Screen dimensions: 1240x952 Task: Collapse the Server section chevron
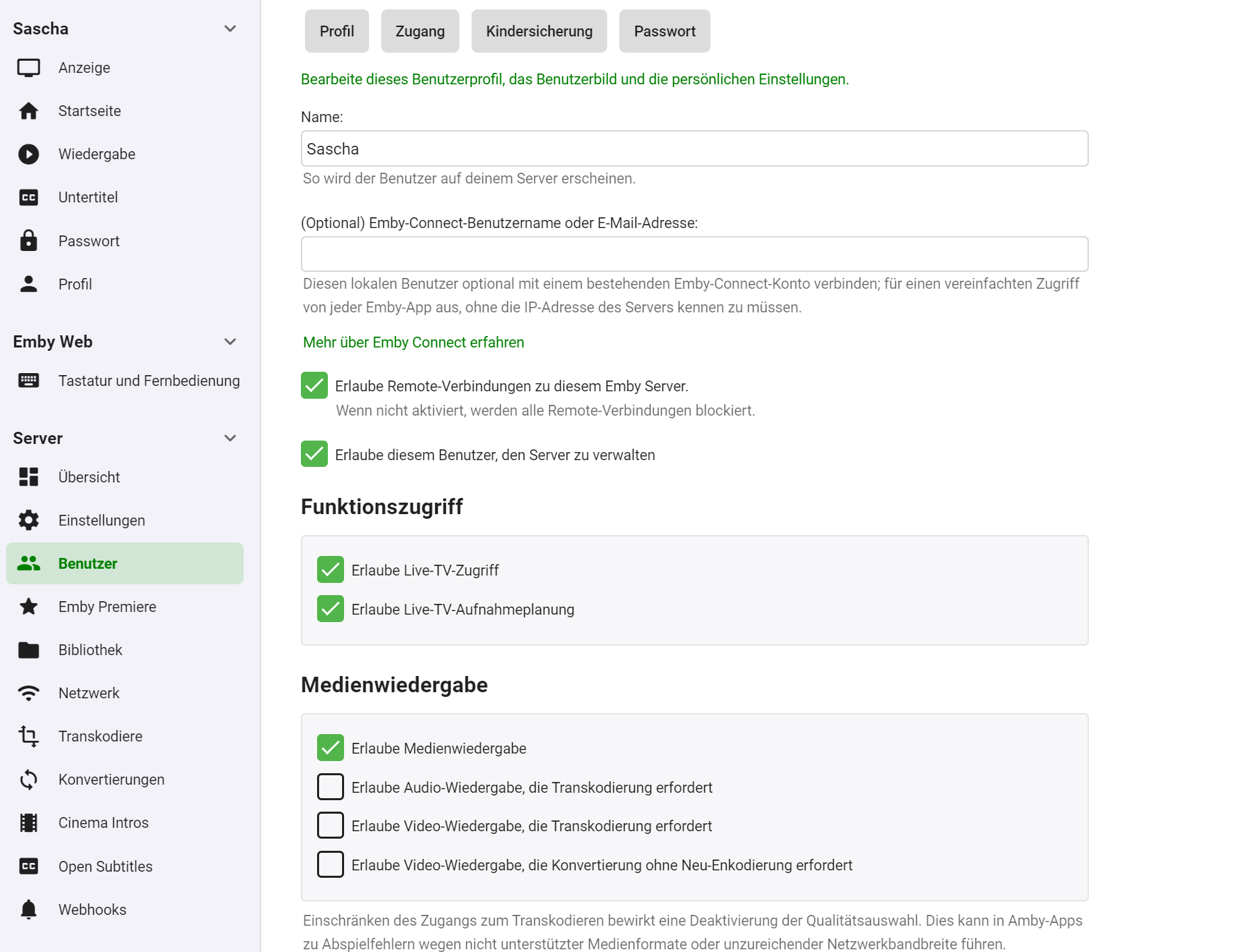230,438
